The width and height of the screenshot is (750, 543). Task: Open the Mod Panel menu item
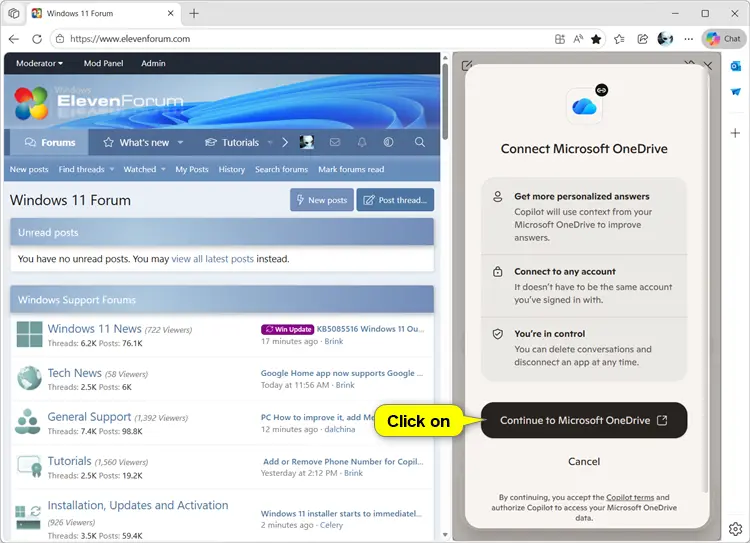click(103, 63)
